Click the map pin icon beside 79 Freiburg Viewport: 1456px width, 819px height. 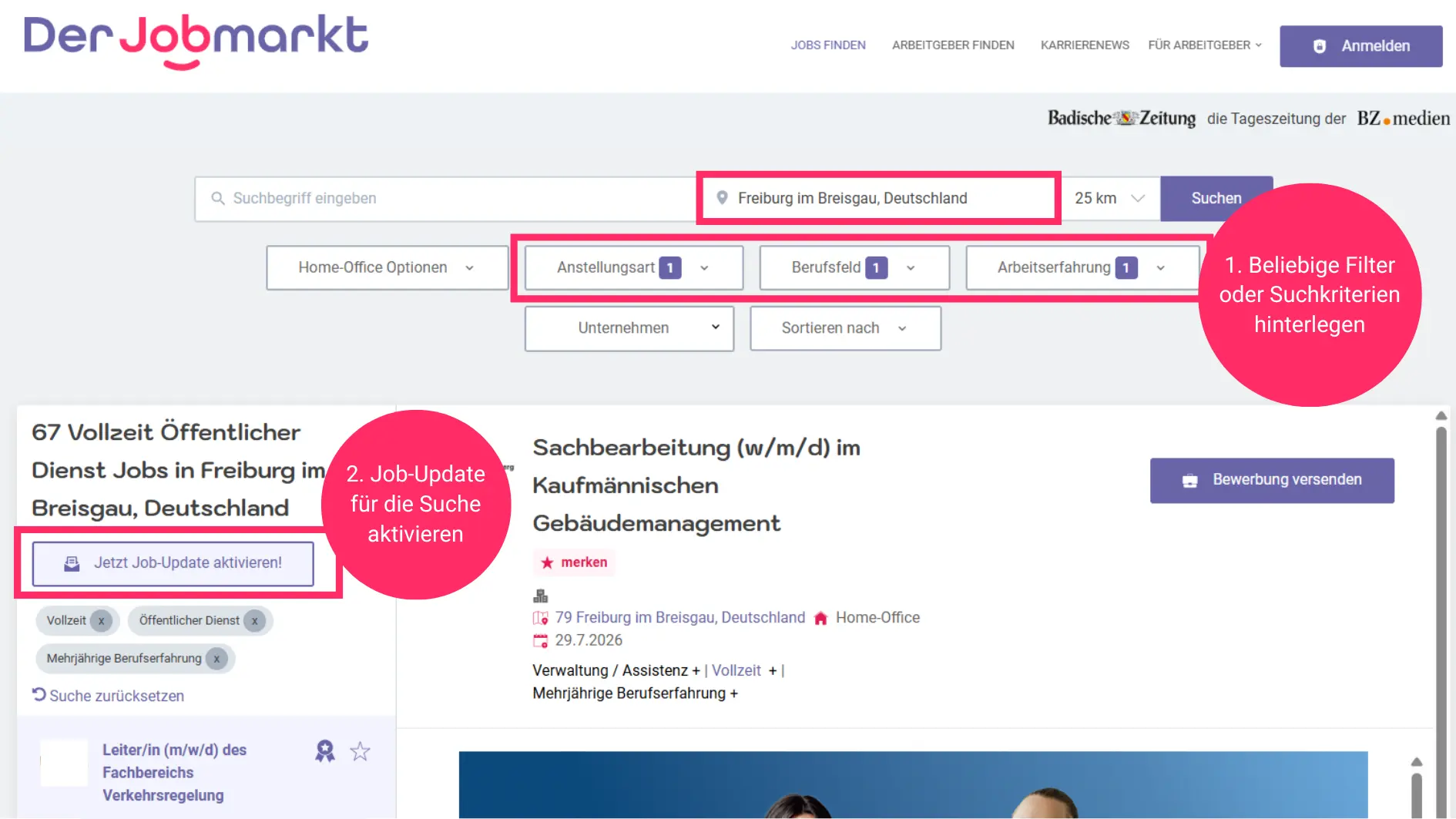pos(541,618)
